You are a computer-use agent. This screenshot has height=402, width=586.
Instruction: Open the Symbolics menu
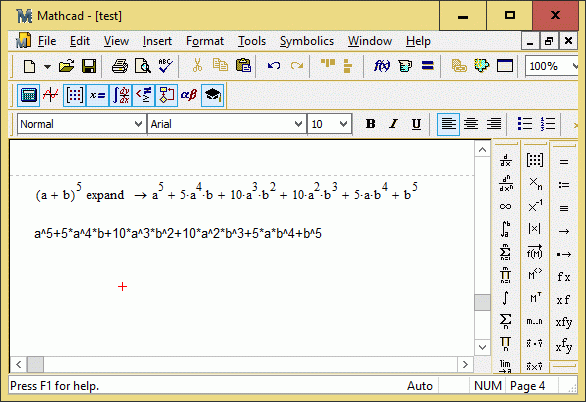[307, 41]
